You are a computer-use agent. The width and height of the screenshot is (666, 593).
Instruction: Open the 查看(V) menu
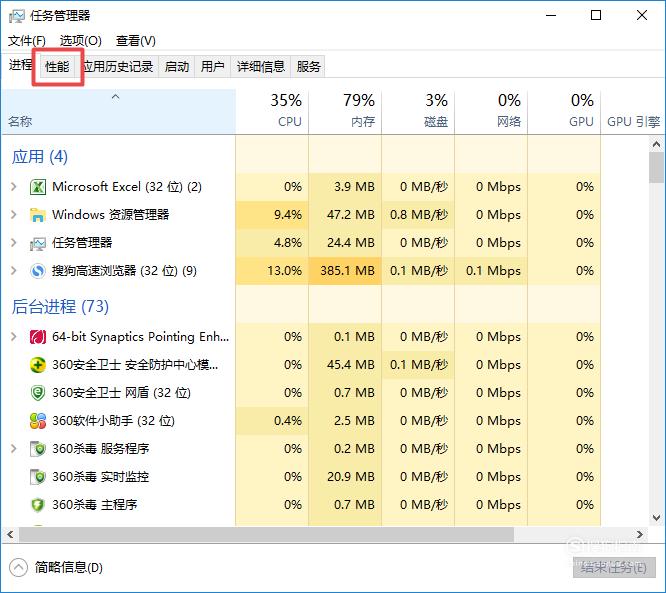pyautogui.click(x=135, y=41)
